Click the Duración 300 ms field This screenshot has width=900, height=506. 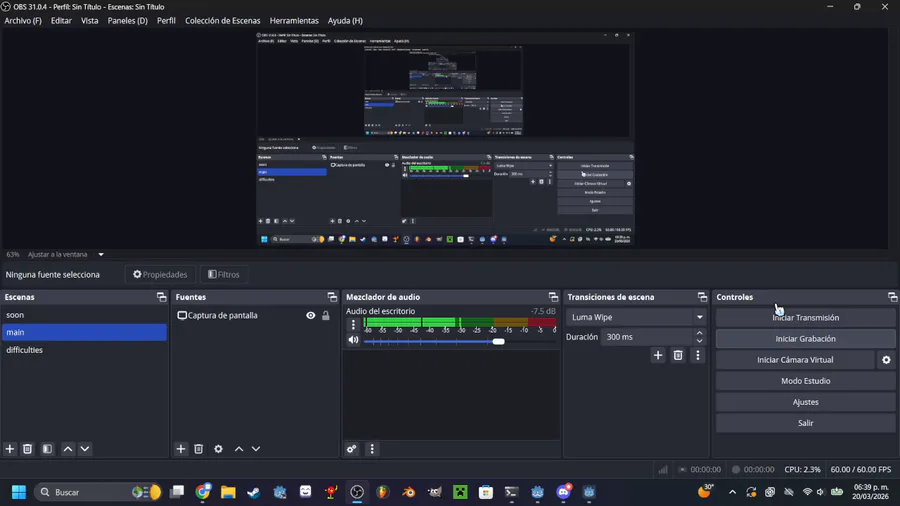point(646,337)
